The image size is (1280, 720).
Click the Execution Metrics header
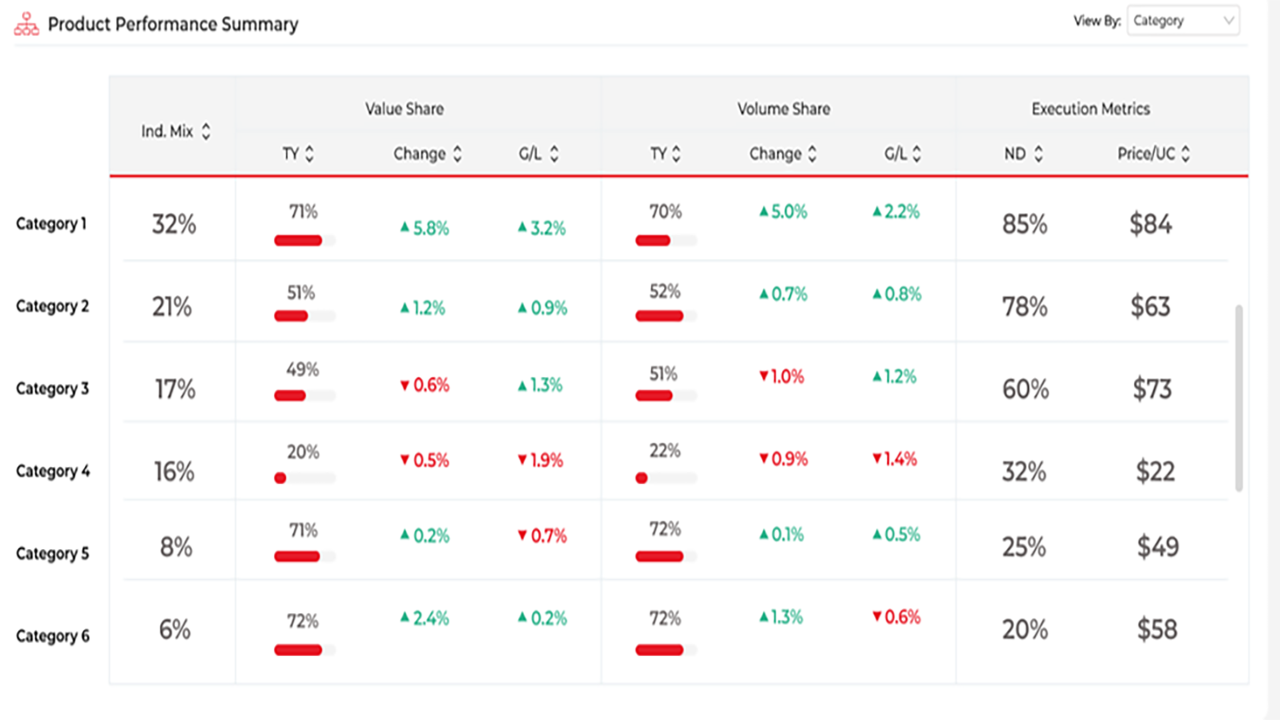tap(1091, 109)
